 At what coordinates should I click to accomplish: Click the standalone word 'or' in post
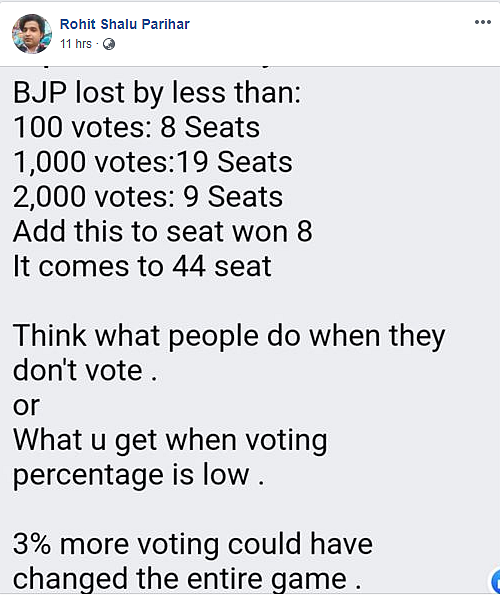27,406
